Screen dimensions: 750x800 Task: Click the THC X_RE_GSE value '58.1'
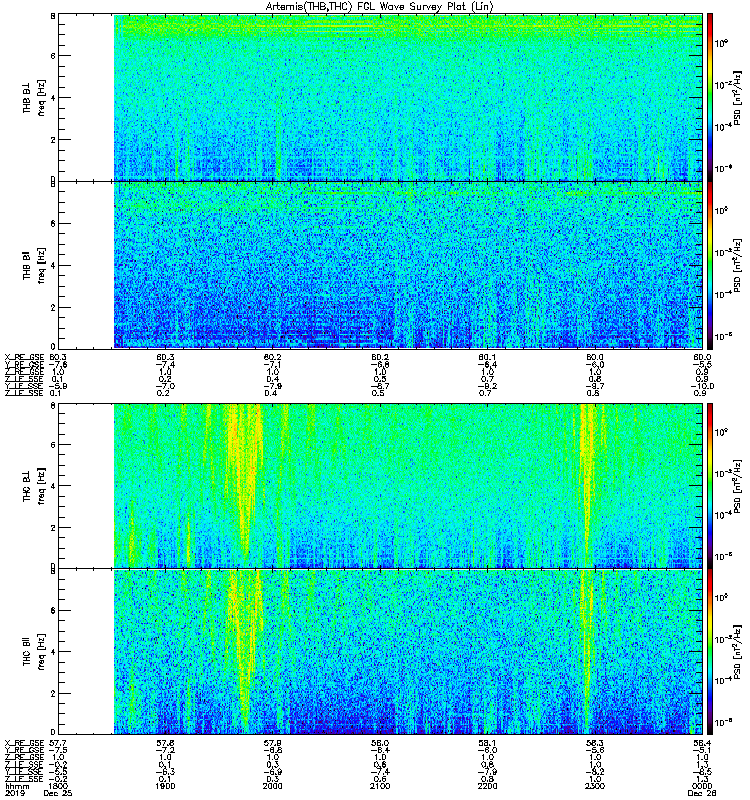pyautogui.click(x=487, y=743)
